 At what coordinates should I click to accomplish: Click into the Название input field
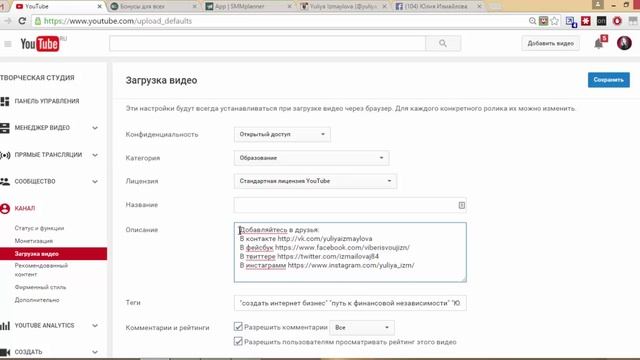coord(350,205)
